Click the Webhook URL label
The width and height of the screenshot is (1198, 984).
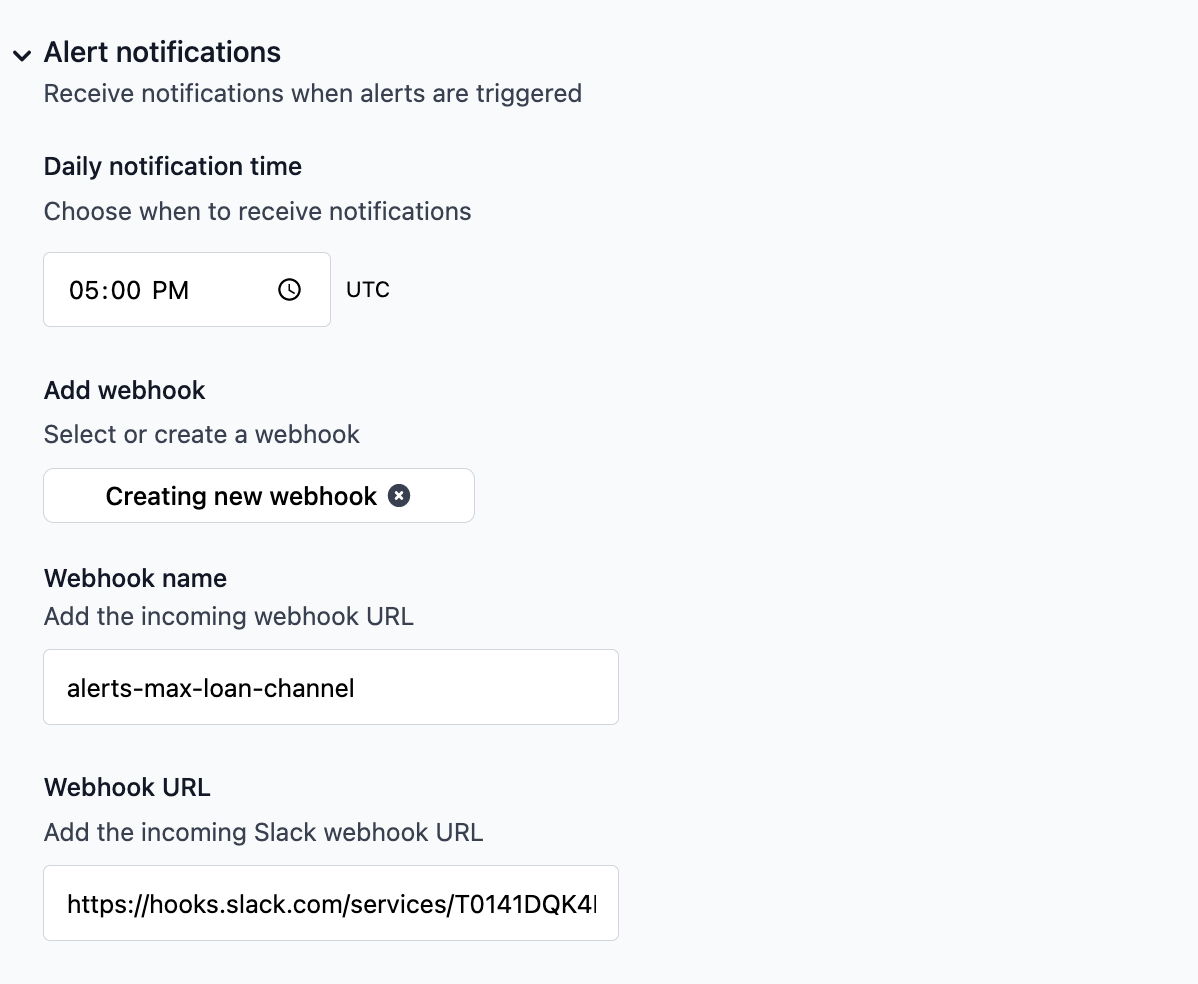point(127,787)
